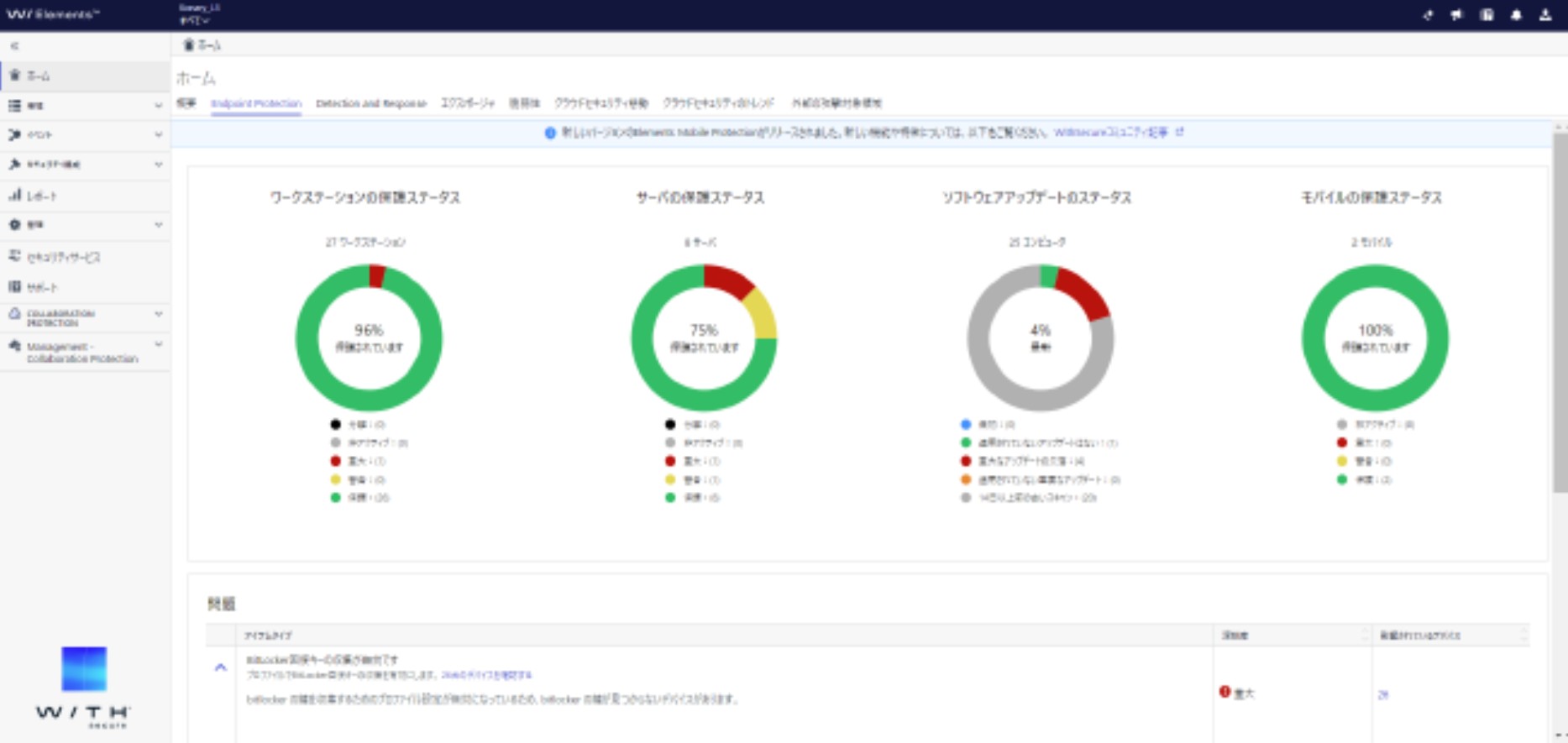Collapse the BitLocker issue row
The width and height of the screenshot is (1568, 743).
coord(221,668)
